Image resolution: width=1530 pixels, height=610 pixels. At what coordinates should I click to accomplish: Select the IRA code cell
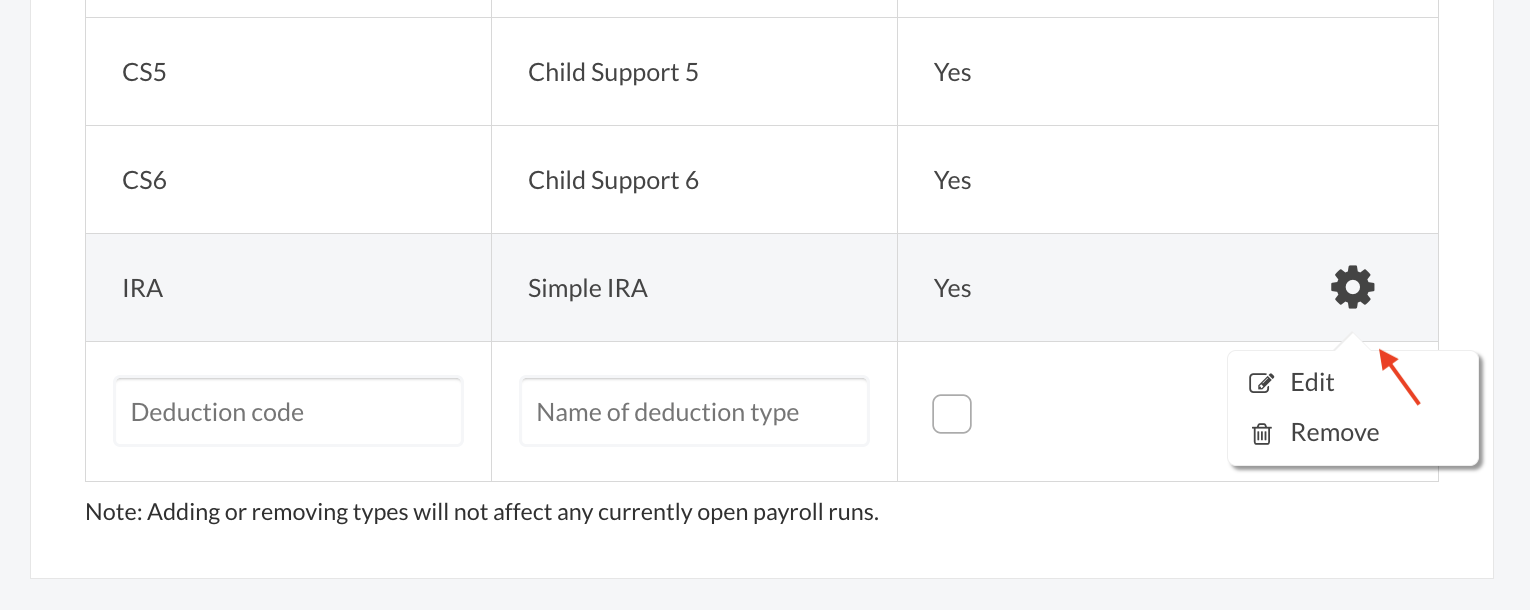click(x=142, y=289)
